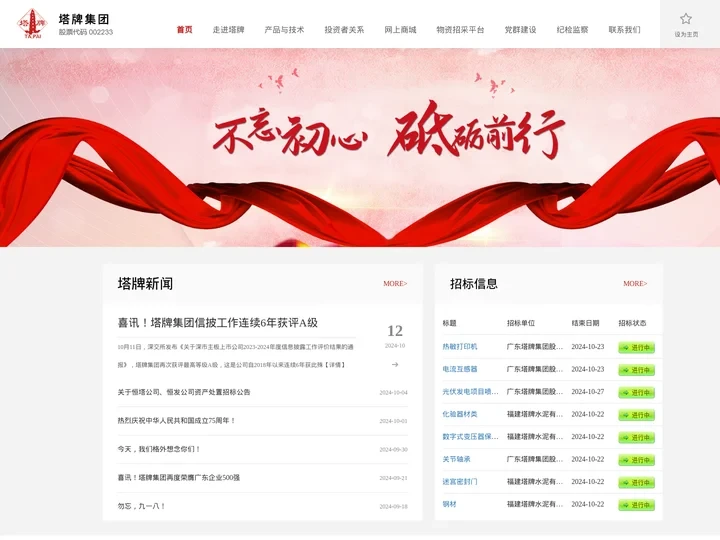Open the 纪检监察 menu
The image size is (720, 540).
572,30
